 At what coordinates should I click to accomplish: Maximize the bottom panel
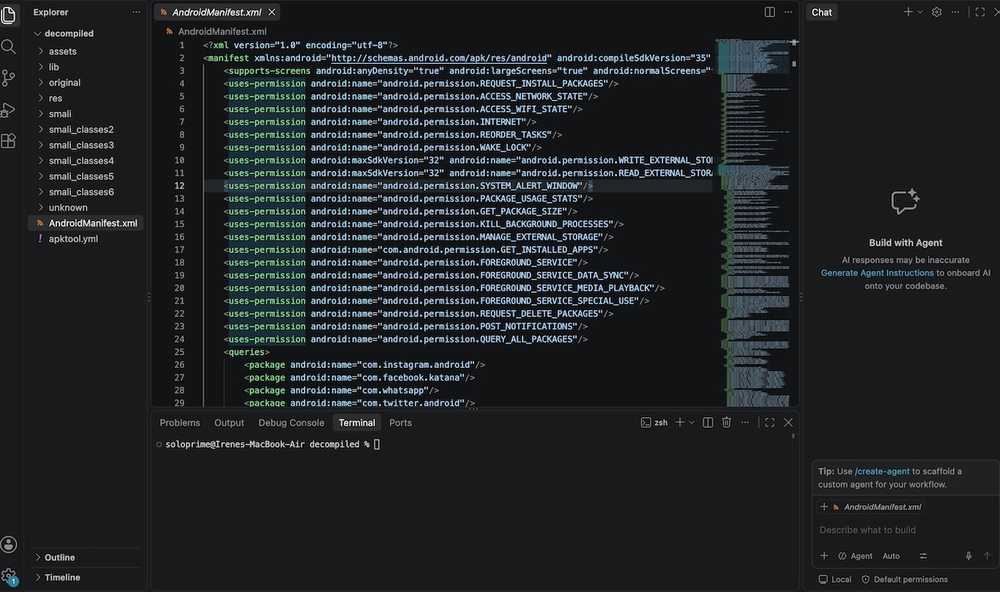click(770, 422)
